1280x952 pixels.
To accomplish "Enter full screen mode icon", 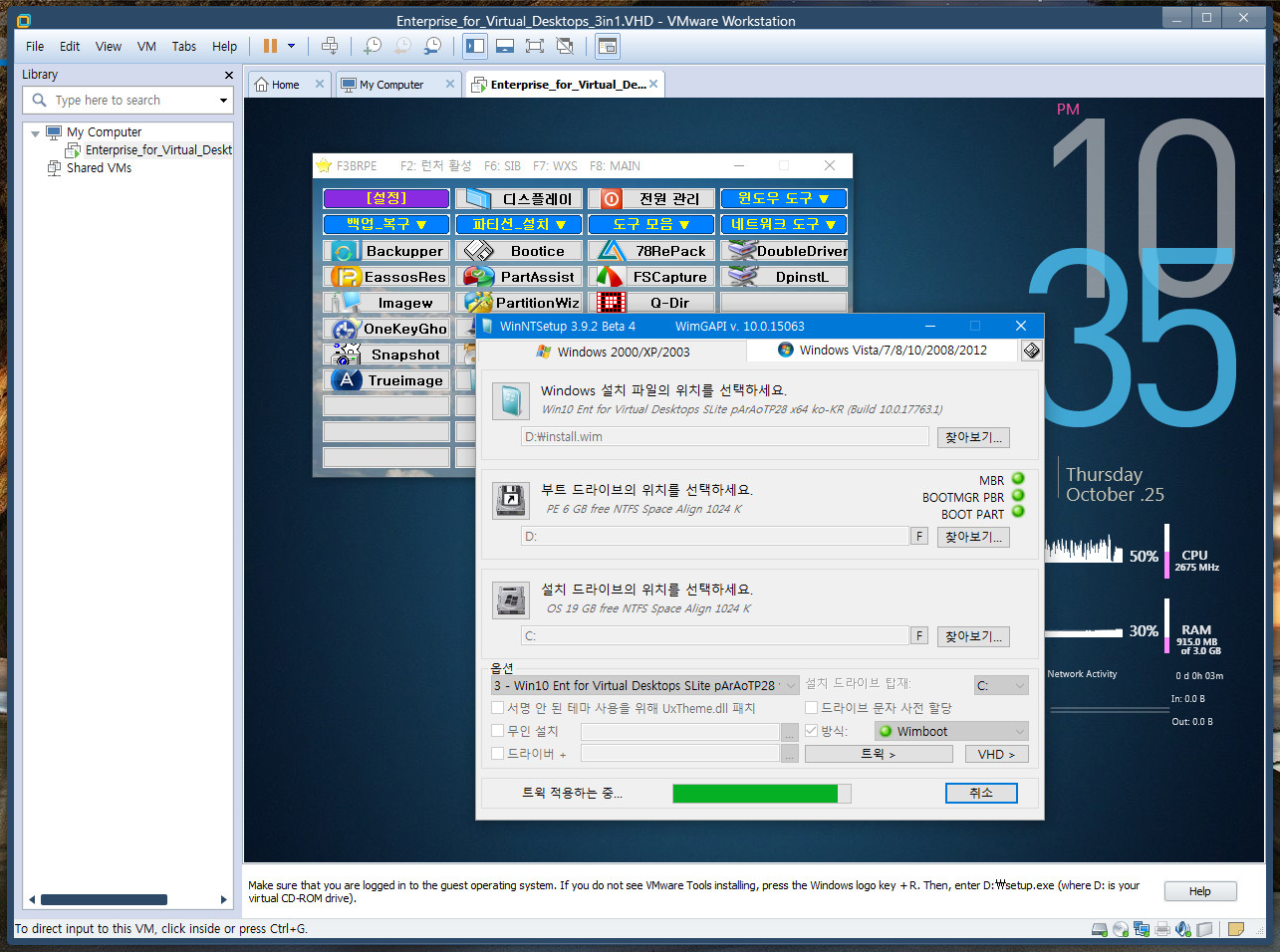I will click(x=535, y=46).
